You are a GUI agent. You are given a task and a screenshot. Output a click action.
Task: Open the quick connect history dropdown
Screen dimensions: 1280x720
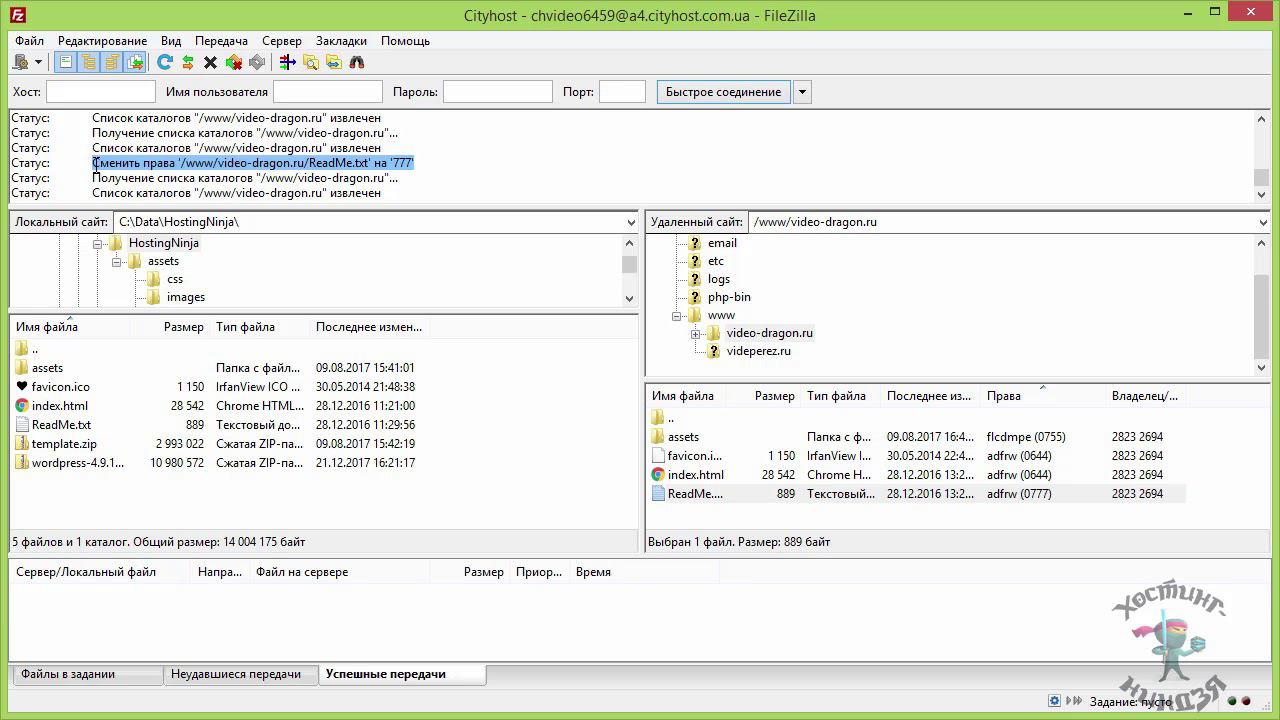pyautogui.click(x=802, y=92)
